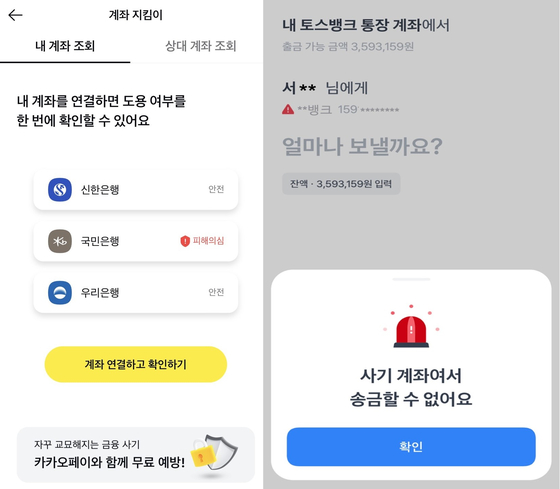Click the red siren alert icon
The height and width of the screenshot is (489, 560).
[x=411, y=326]
